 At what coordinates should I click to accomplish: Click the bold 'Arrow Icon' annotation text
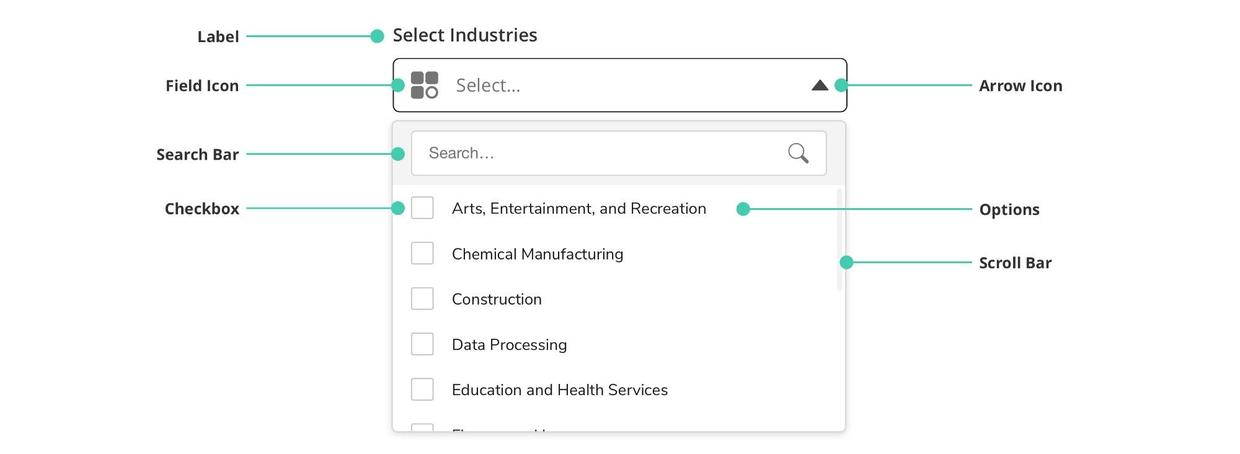(x=1020, y=86)
